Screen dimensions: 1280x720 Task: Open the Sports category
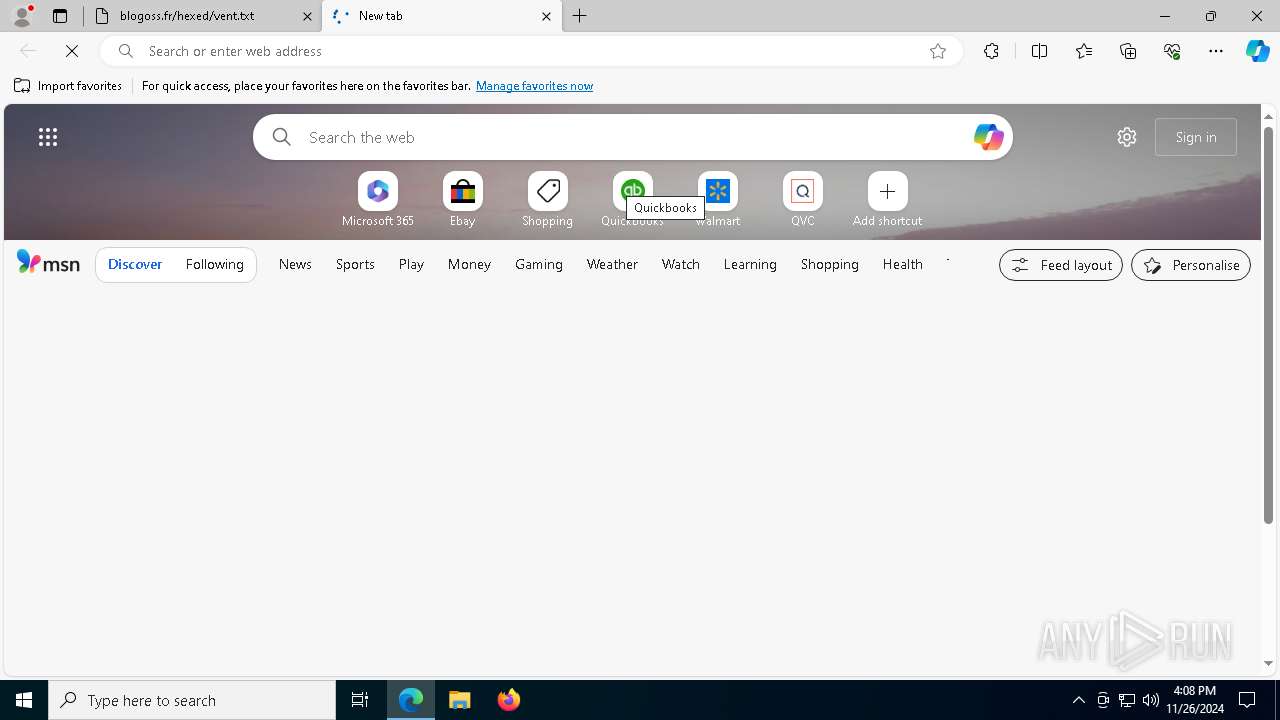[x=355, y=264]
